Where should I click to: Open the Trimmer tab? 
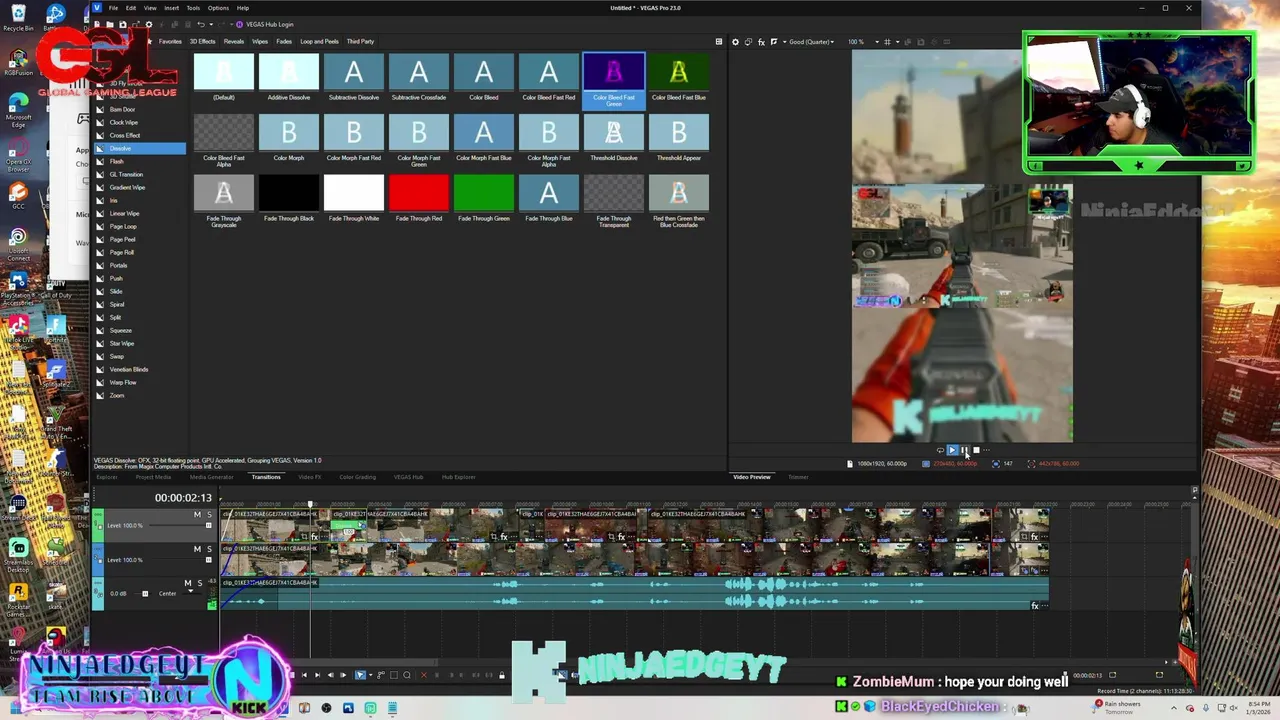798,477
